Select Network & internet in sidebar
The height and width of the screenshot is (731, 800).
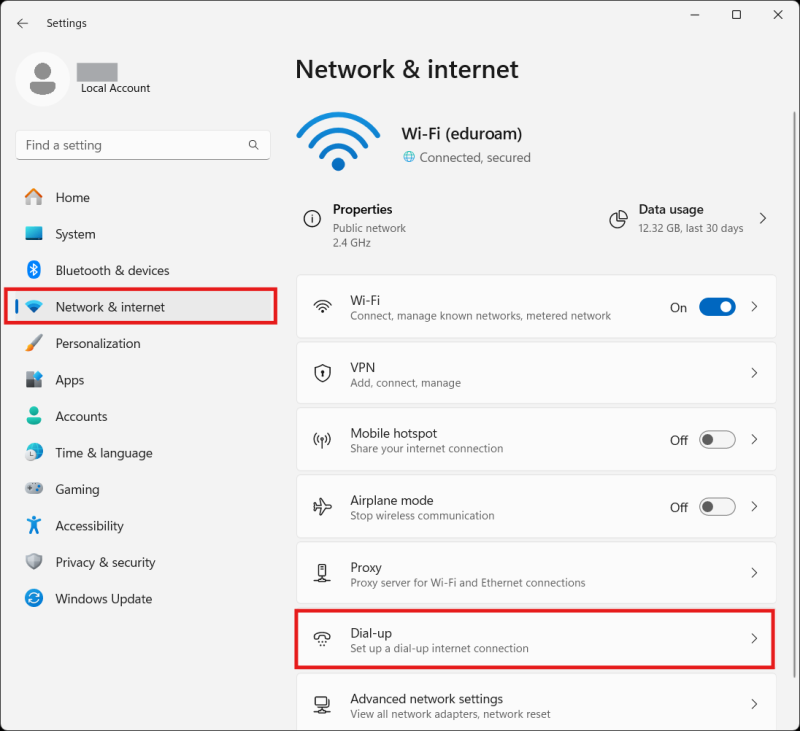pyautogui.click(x=141, y=306)
